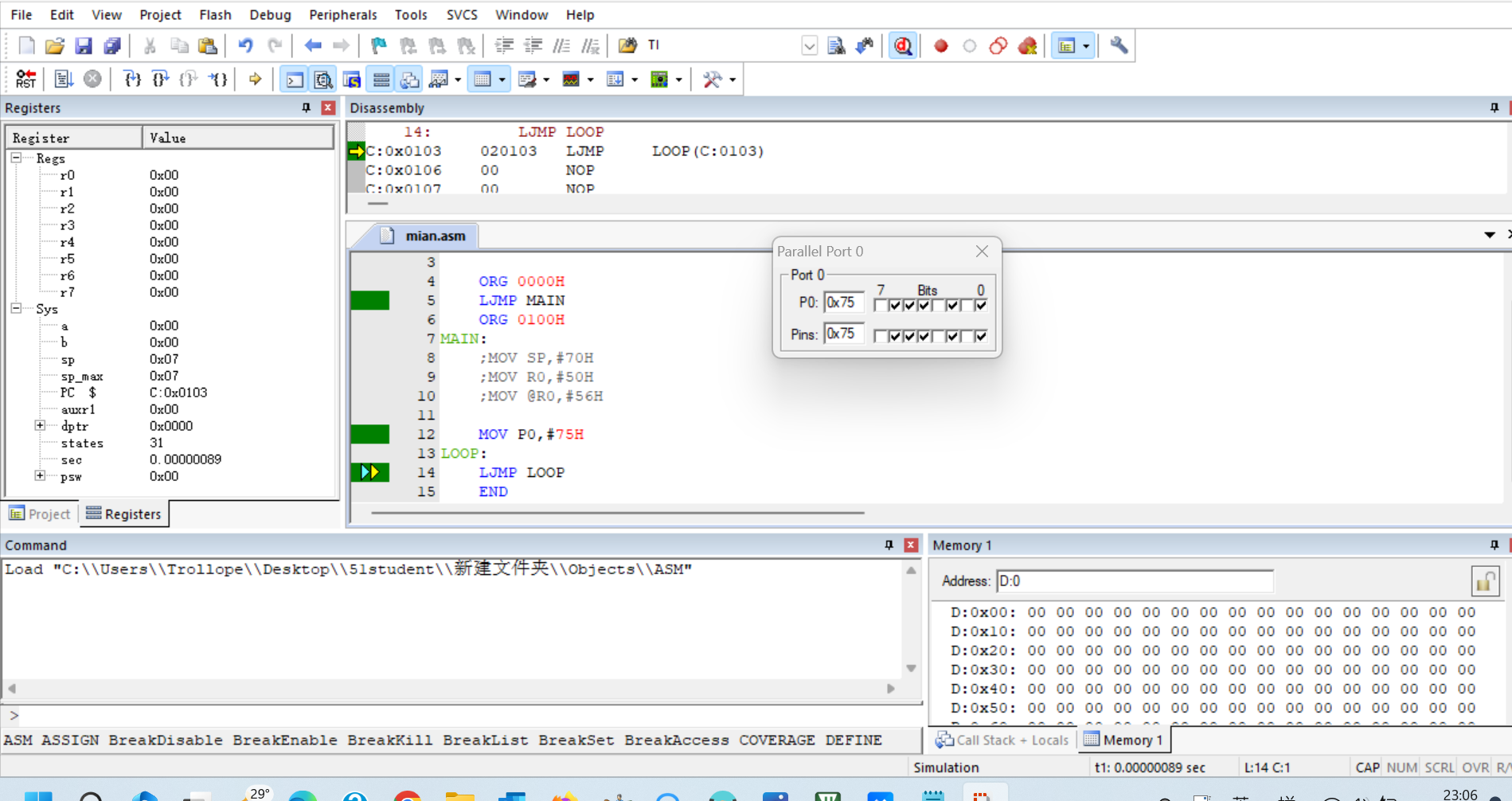Click the Start/Stop Debug Session icon
The height and width of the screenshot is (801, 1512).
[903, 45]
